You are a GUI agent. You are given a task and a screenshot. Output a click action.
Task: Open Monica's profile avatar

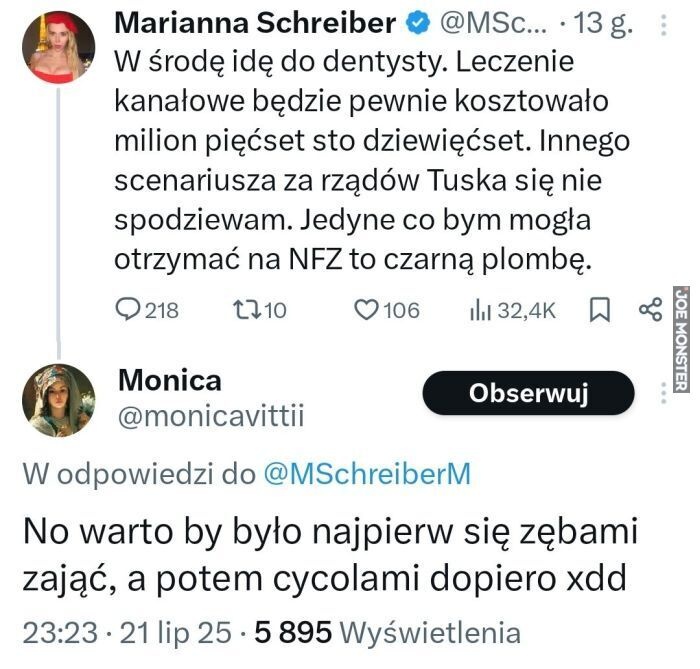[x=57, y=400]
